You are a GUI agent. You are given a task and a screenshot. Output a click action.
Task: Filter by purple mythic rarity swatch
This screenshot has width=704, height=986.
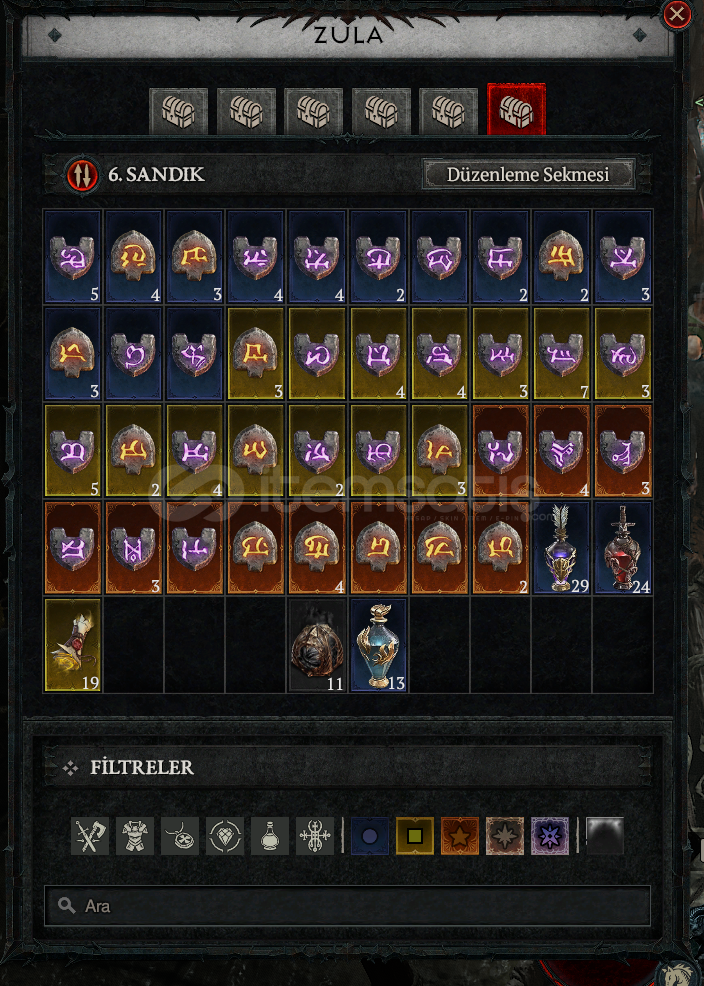[x=550, y=836]
